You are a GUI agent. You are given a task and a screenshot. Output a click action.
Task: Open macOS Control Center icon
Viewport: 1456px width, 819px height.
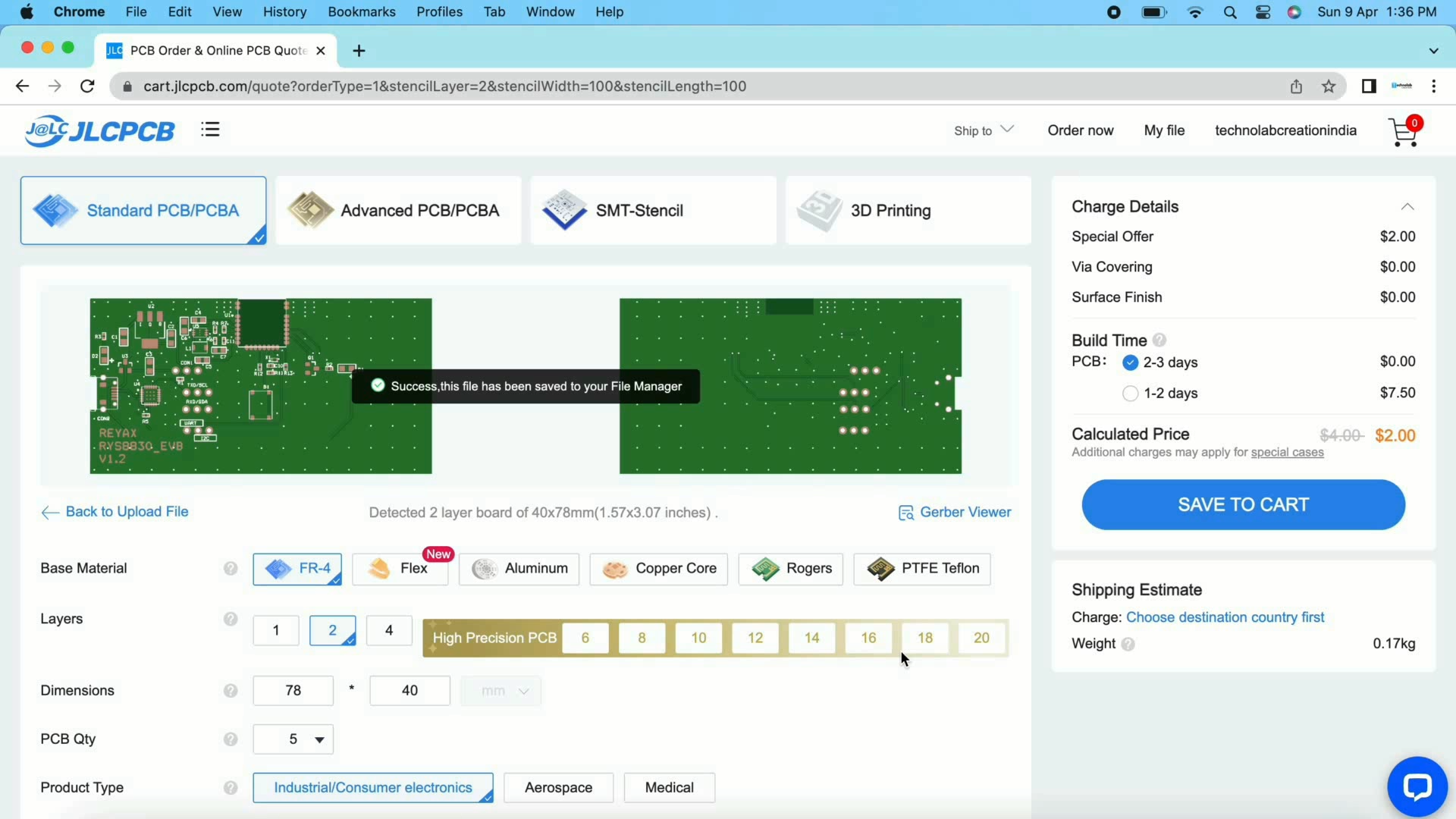tap(1263, 12)
